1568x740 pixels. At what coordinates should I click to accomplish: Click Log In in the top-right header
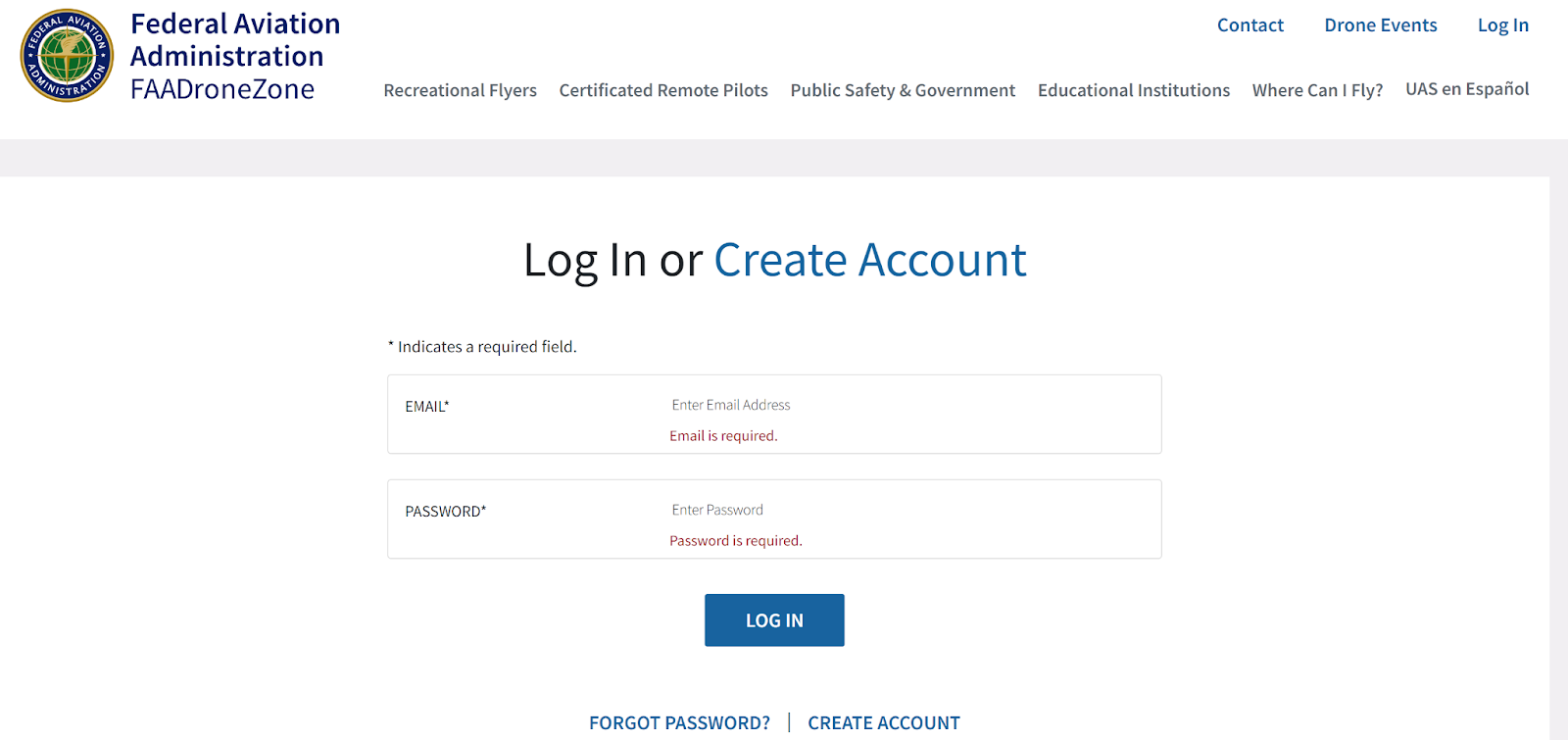[1502, 25]
